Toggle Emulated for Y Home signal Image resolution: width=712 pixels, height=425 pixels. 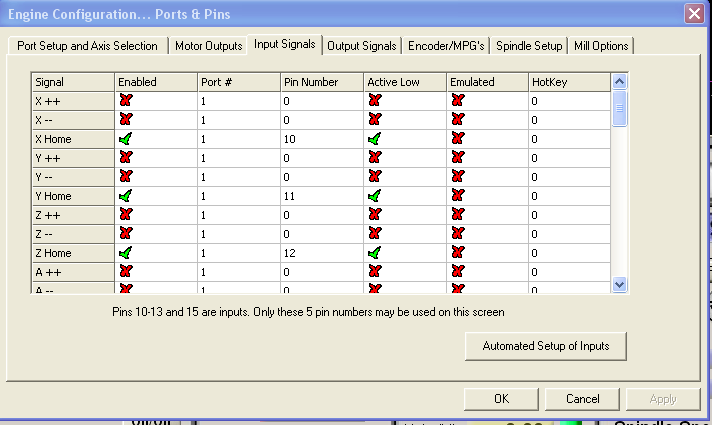(458, 196)
